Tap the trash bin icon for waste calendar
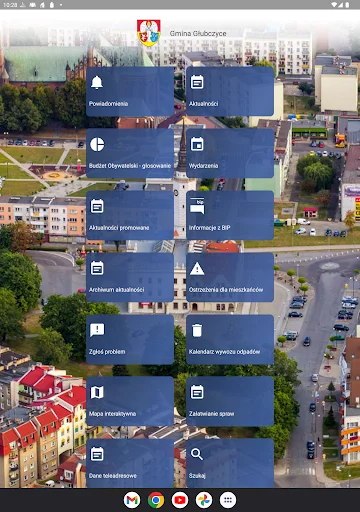 [197, 330]
